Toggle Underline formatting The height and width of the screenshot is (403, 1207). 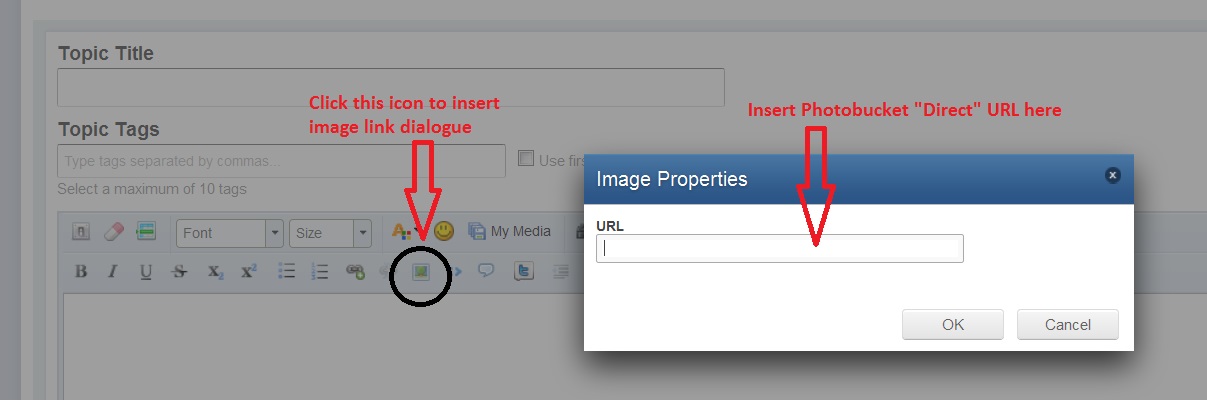pyautogui.click(x=146, y=271)
